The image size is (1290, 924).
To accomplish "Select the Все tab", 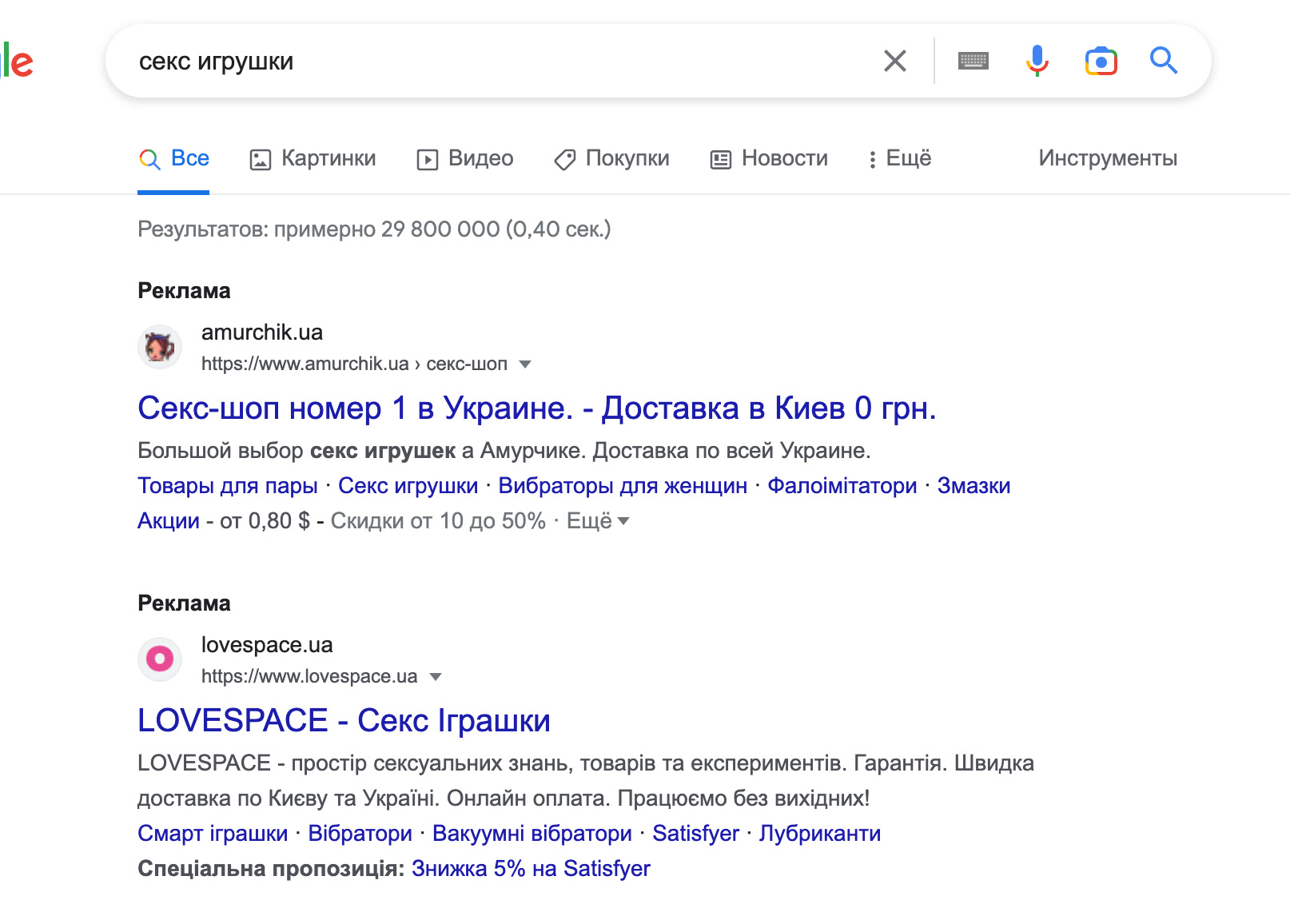I will [x=173, y=158].
